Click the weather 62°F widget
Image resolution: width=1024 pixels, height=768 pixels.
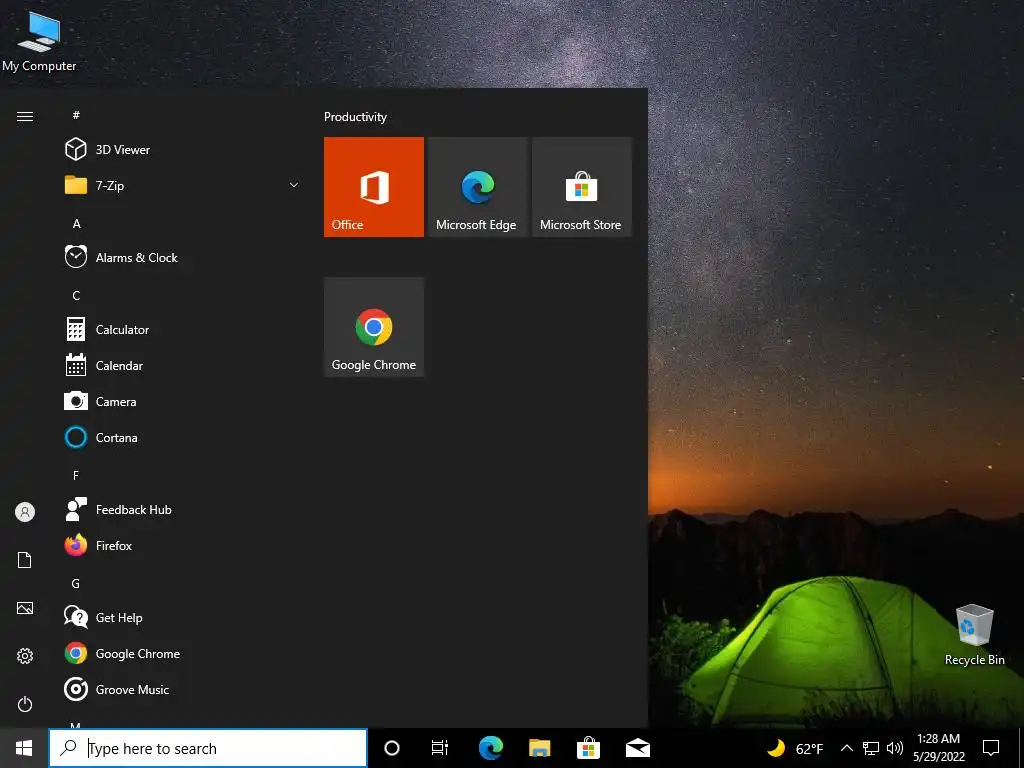795,748
